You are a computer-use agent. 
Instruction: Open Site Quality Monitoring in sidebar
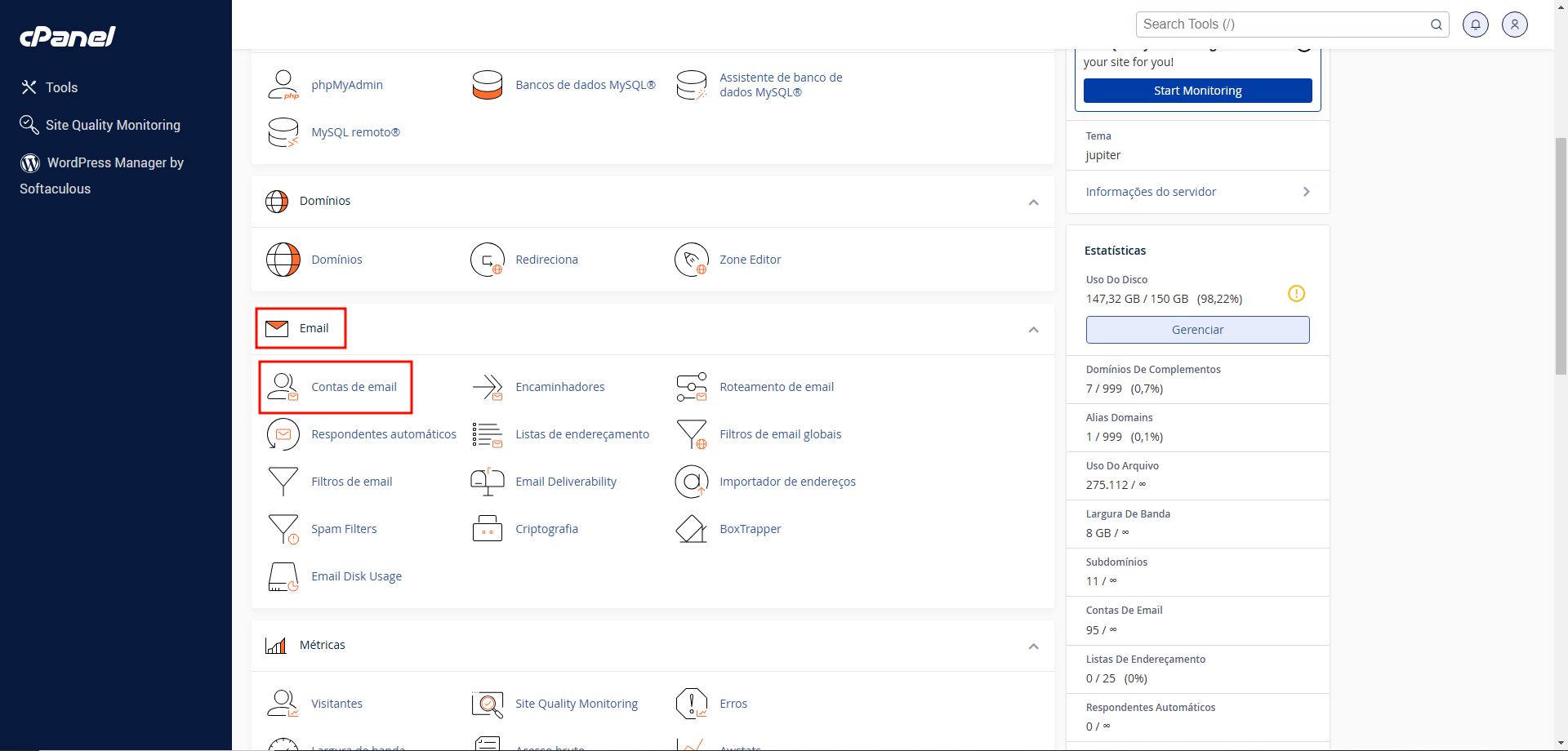tap(100, 125)
